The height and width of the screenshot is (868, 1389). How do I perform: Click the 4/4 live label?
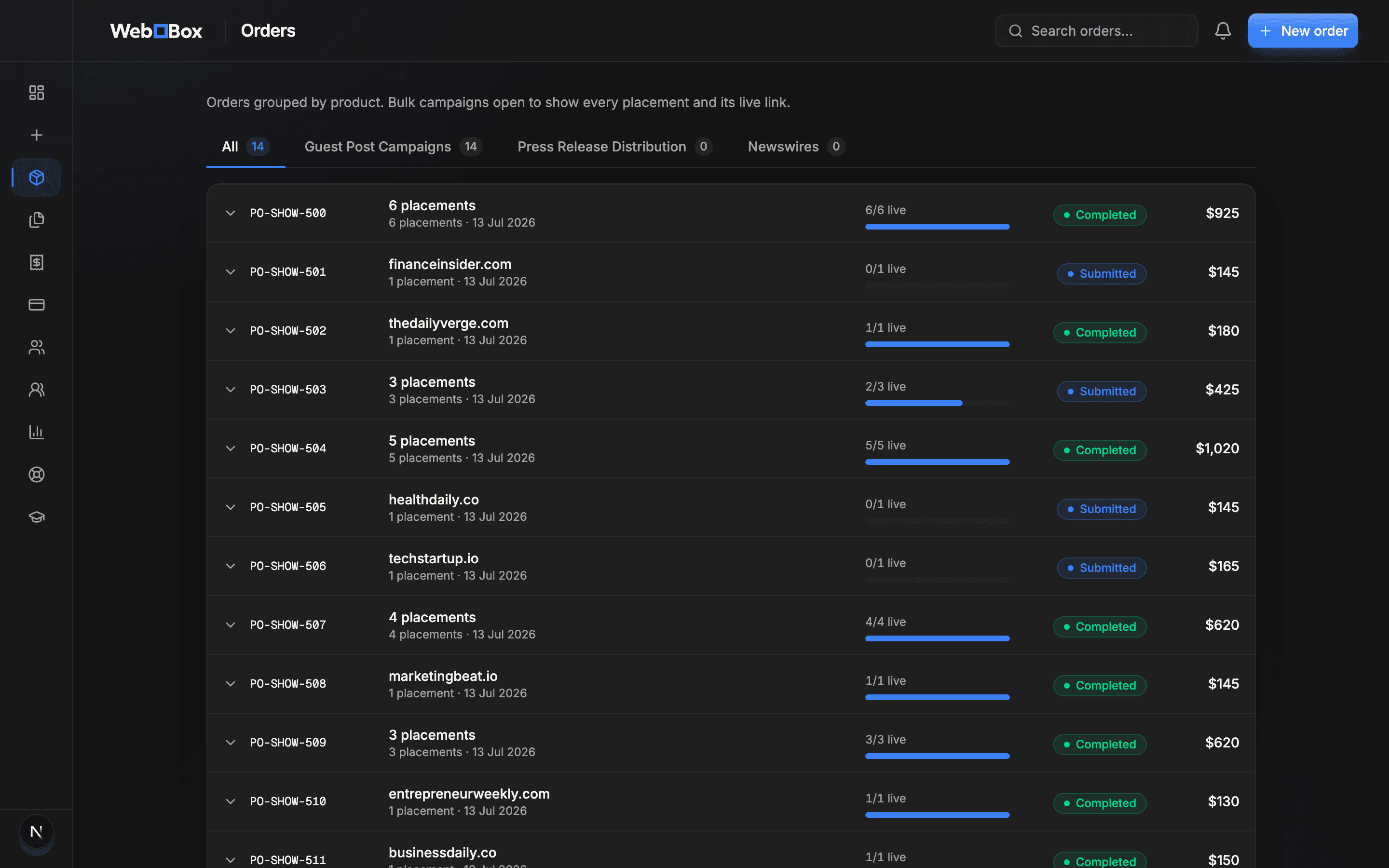[885, 622]
